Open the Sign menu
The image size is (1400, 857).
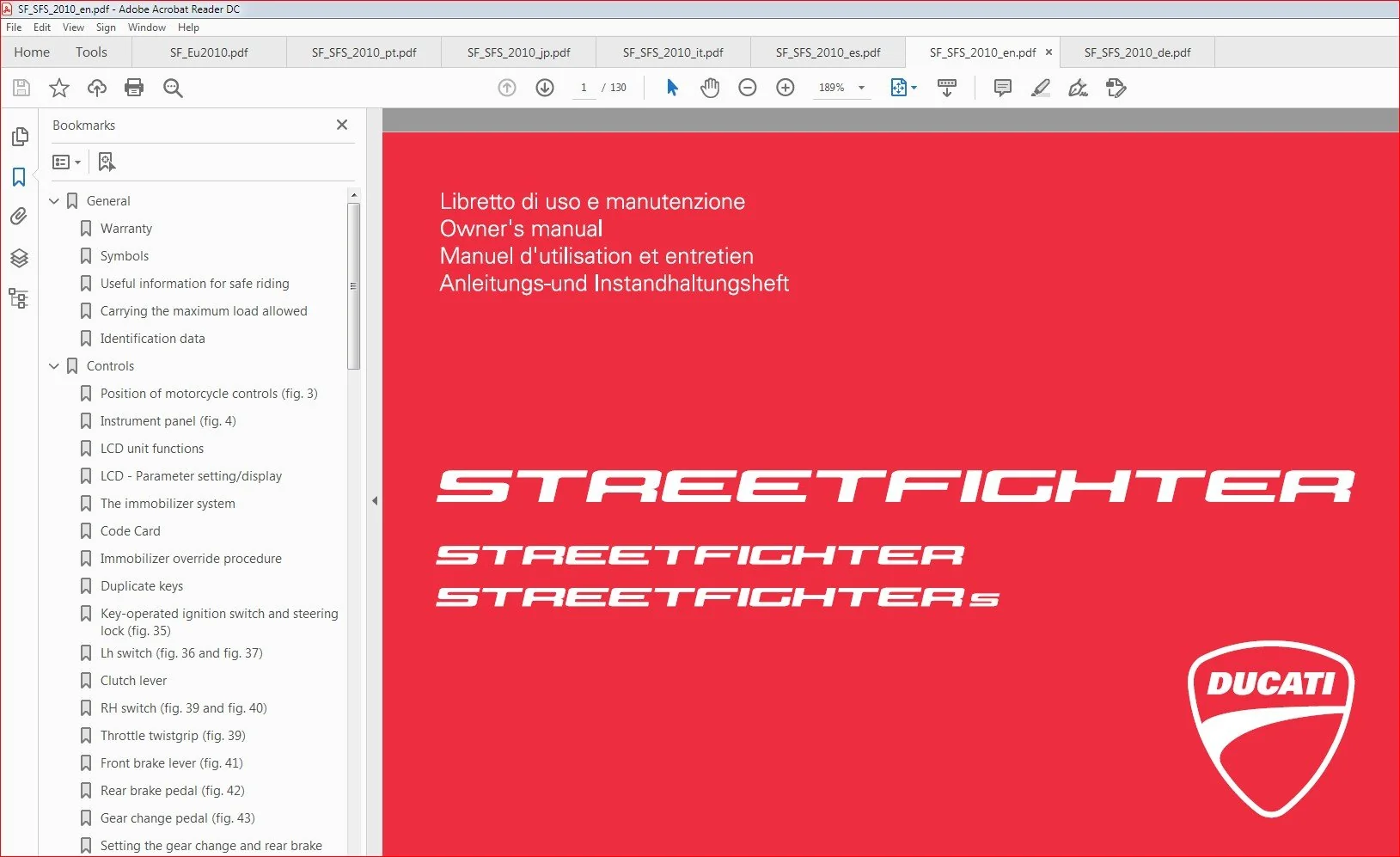[x=106, y=28]
